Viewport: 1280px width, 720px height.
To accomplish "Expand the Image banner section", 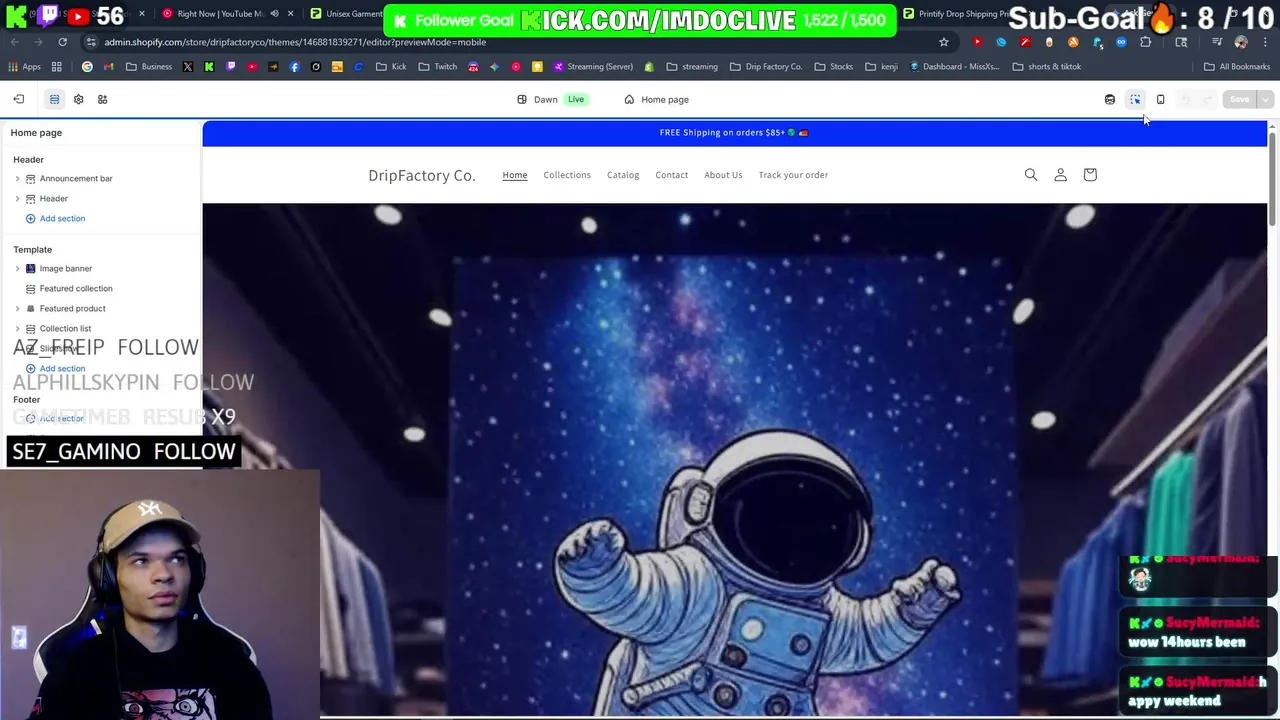I will coord(17,268).
